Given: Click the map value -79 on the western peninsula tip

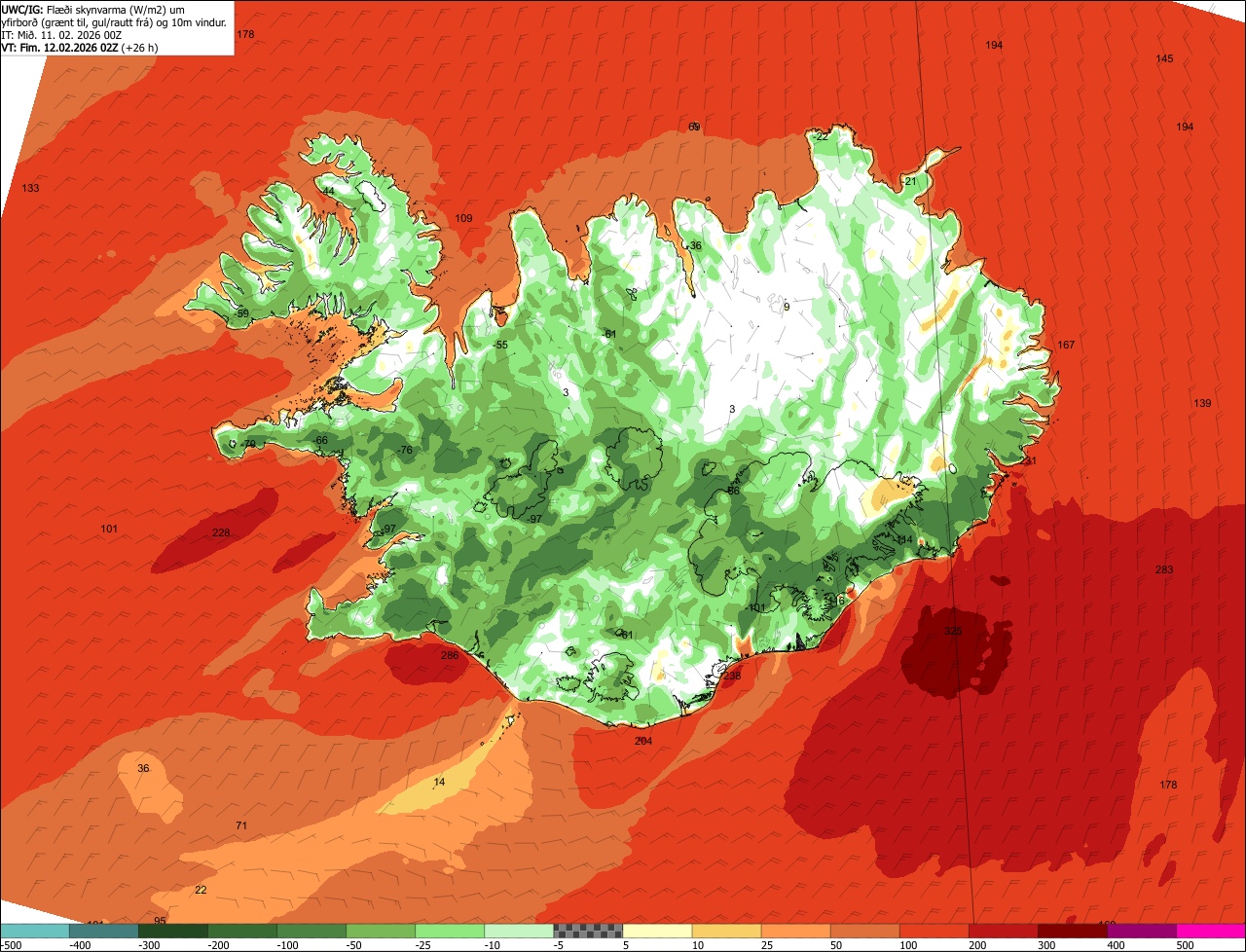Looking at the screenshot, I should click(x=248, y=444).
